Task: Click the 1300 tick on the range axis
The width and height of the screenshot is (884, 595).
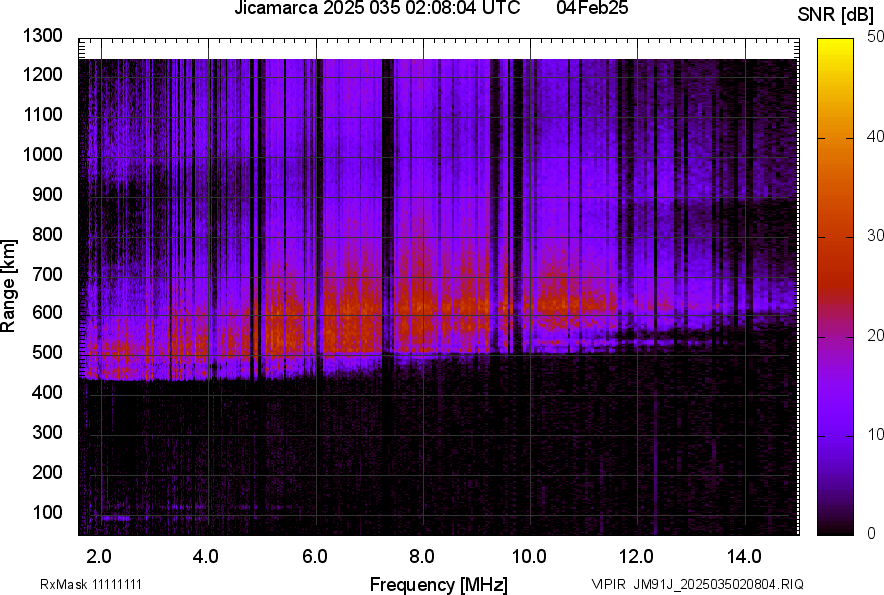Action: 43,36
